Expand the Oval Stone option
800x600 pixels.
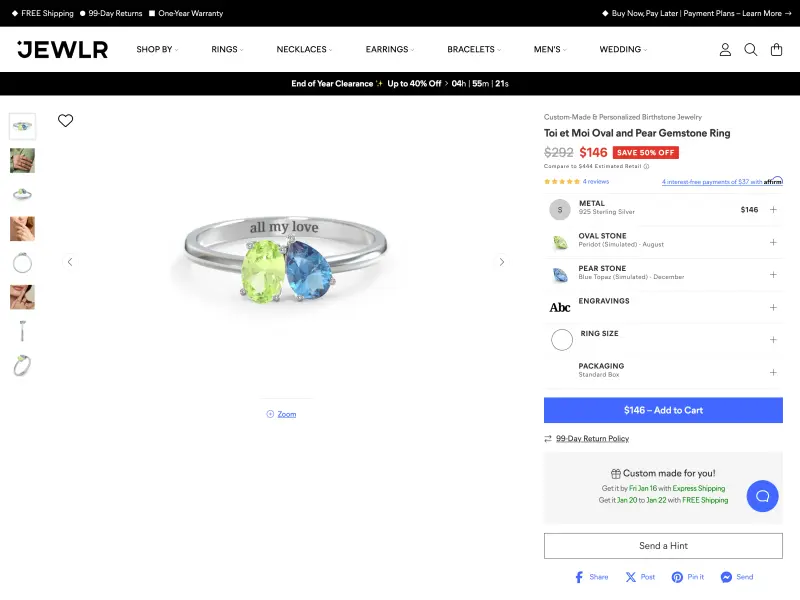pos(773,242)
